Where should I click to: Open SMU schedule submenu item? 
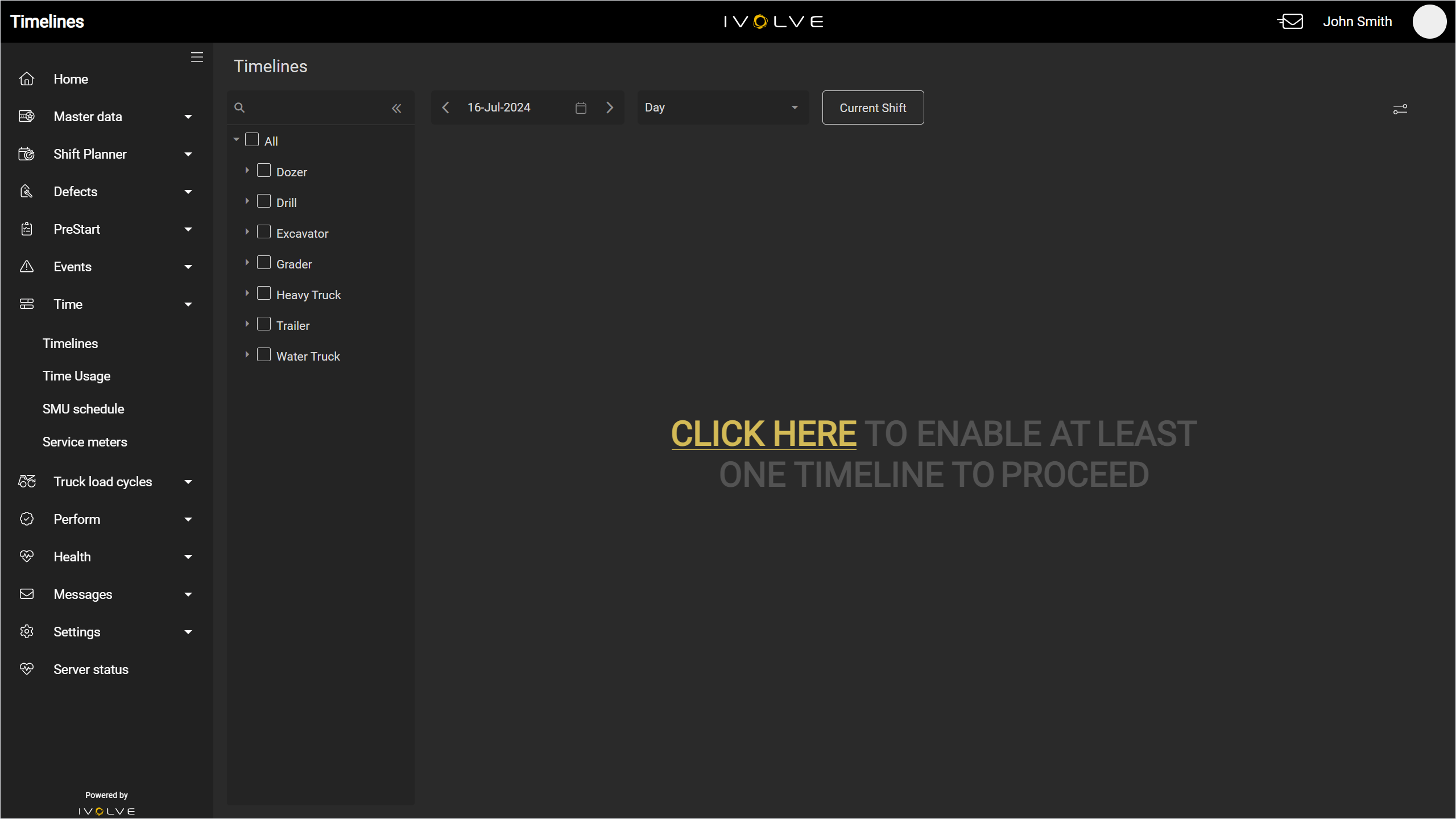coord(84,409)
